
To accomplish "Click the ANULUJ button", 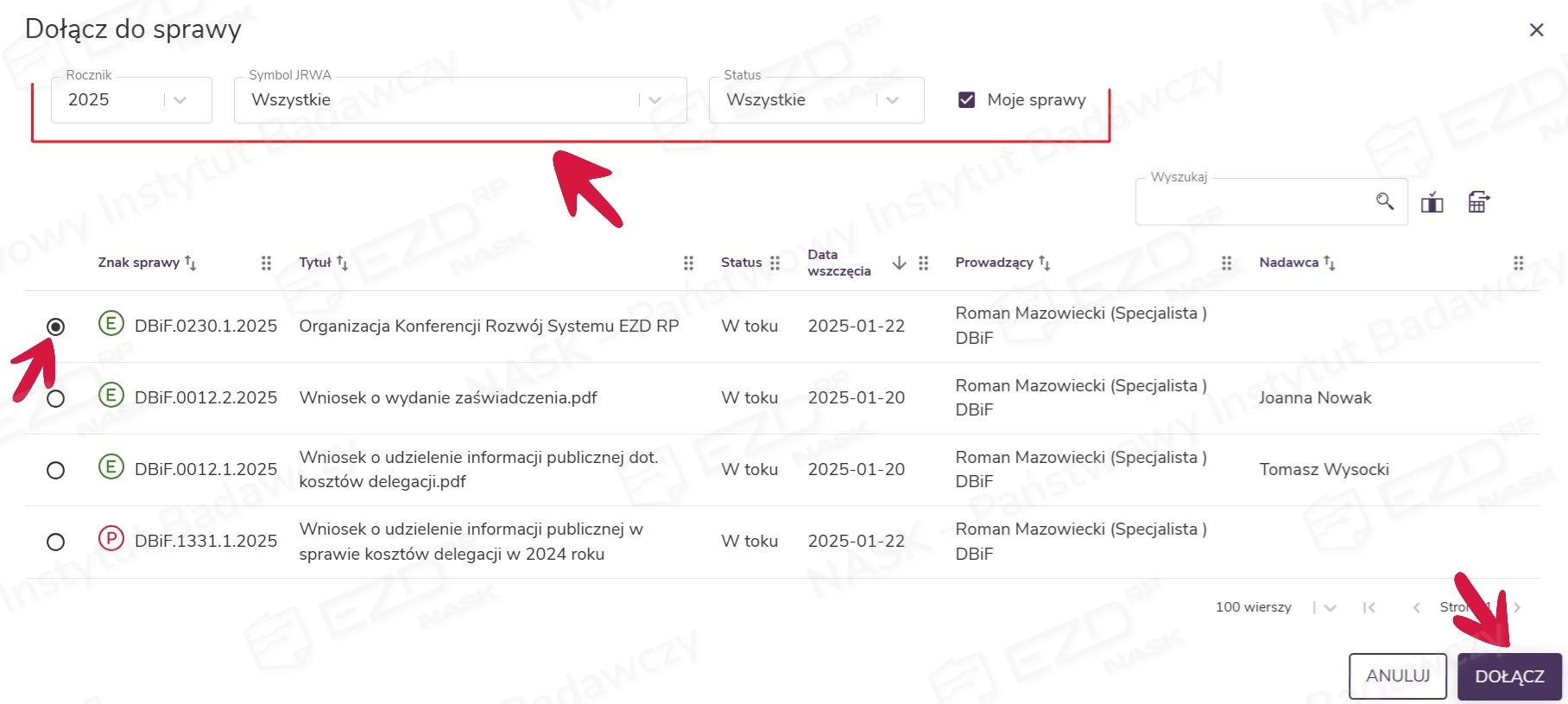I will pyautogui.click(x=1397, y=675).
